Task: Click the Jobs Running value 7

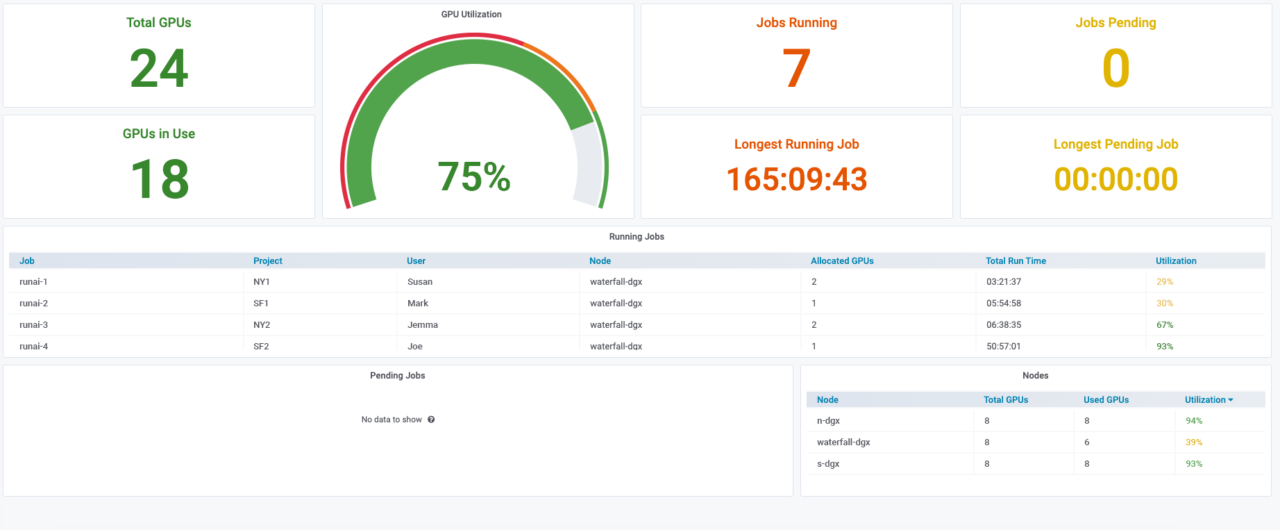Action: point(796,69)
